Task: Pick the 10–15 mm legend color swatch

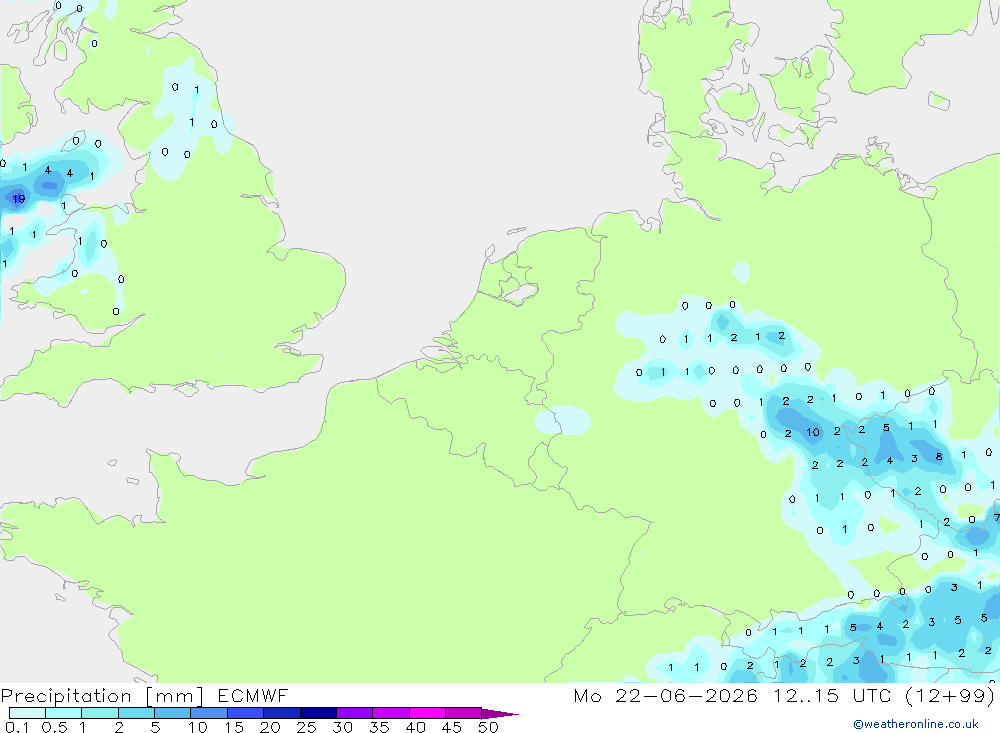Action: [209, 713]
